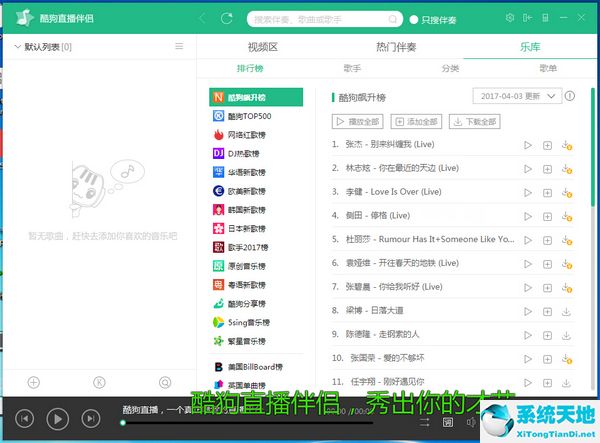Skip to previous track
The height and width of the screenshot is (443, 600).
[24, 419]
